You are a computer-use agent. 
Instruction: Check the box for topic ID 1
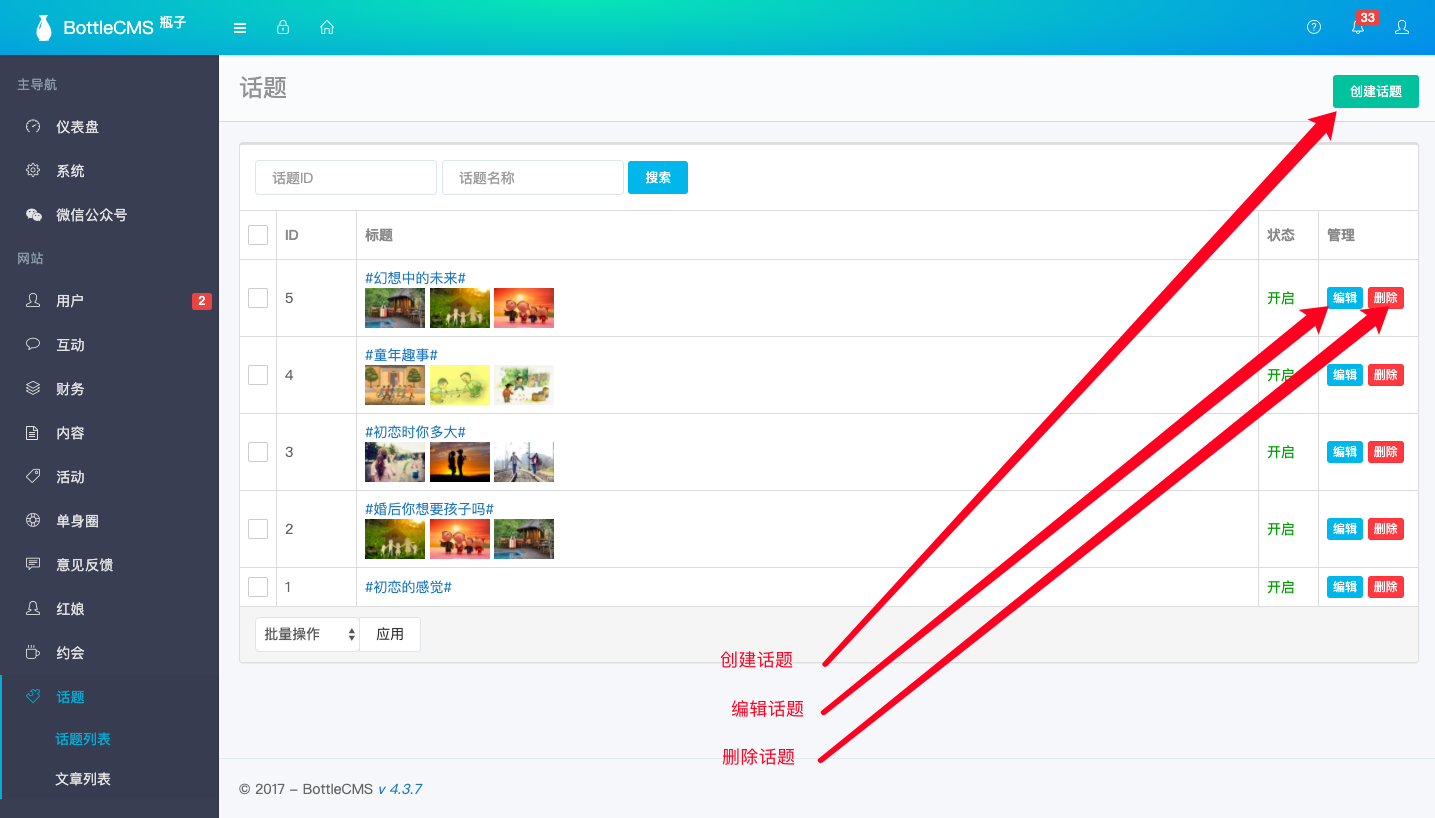[x=258, y=587]
